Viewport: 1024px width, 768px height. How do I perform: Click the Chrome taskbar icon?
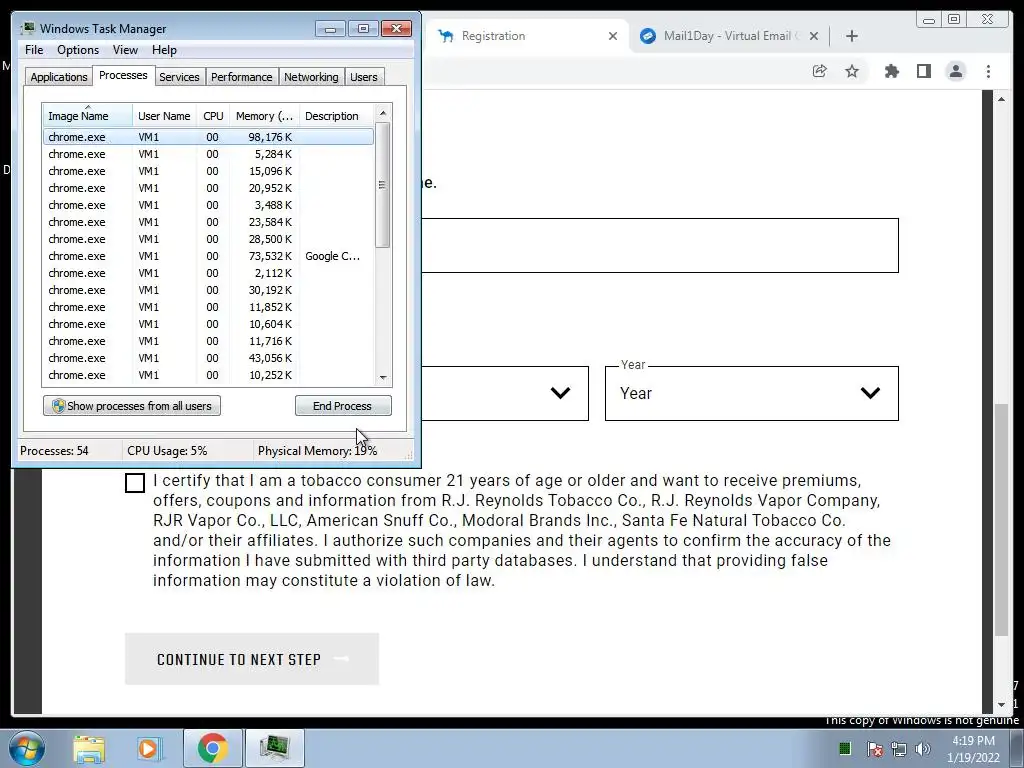[212, 748]
